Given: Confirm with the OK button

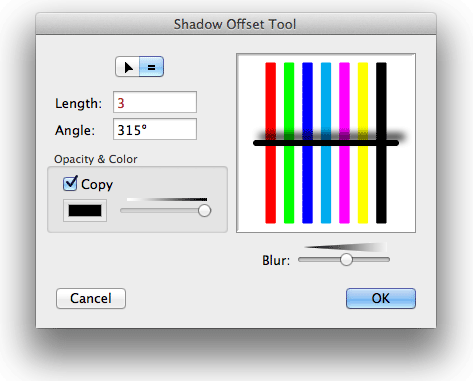Looking at the screenshot, I should tap(381, 299).
